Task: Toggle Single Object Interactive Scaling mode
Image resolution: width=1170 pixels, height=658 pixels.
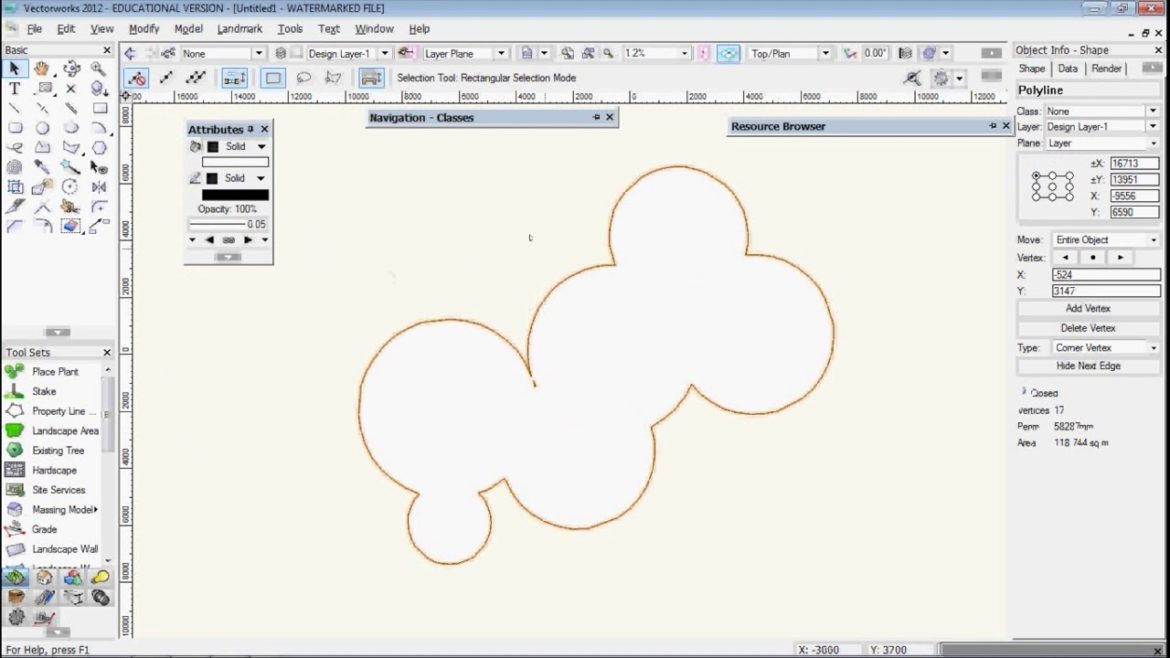Action: pos(166,78)
